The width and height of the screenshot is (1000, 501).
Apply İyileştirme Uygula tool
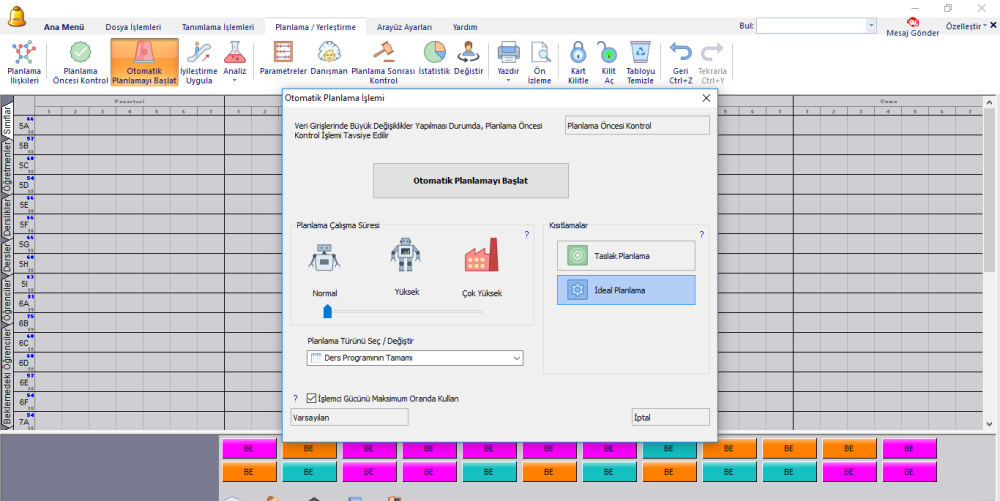point(199,62)
